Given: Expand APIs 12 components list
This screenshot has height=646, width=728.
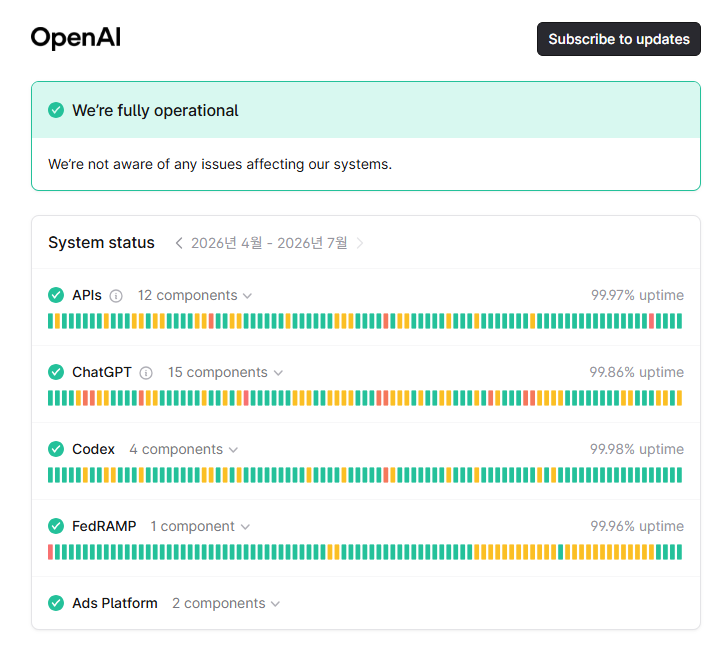Looking at the screenshot, I should 195,295.
